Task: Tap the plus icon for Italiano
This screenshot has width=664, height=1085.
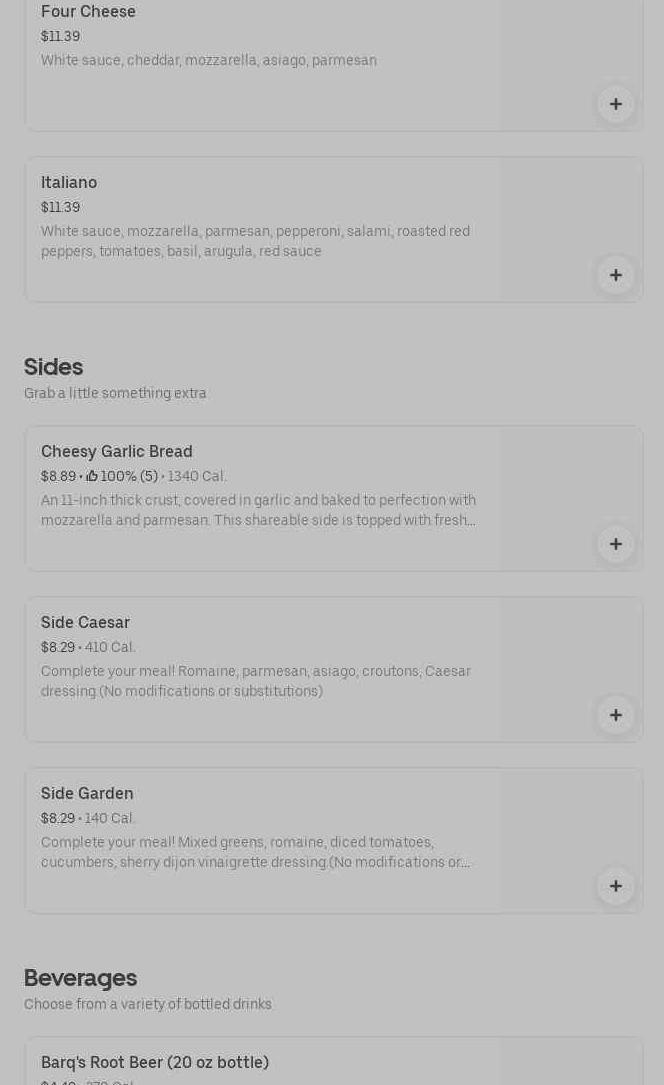Action: [x=615, y=275]
